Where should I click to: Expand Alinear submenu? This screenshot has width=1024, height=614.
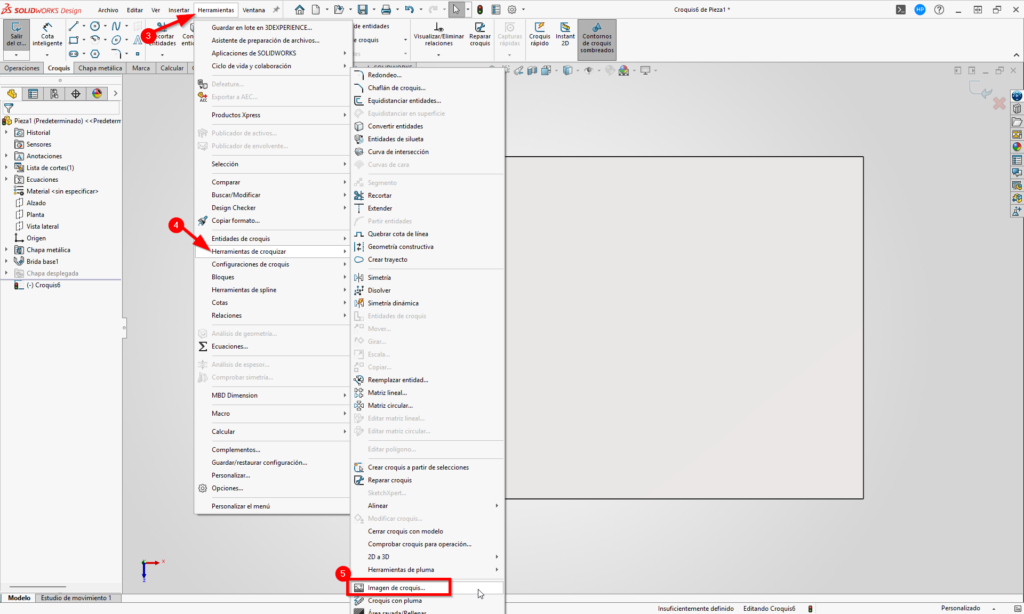tap(428, 506)
